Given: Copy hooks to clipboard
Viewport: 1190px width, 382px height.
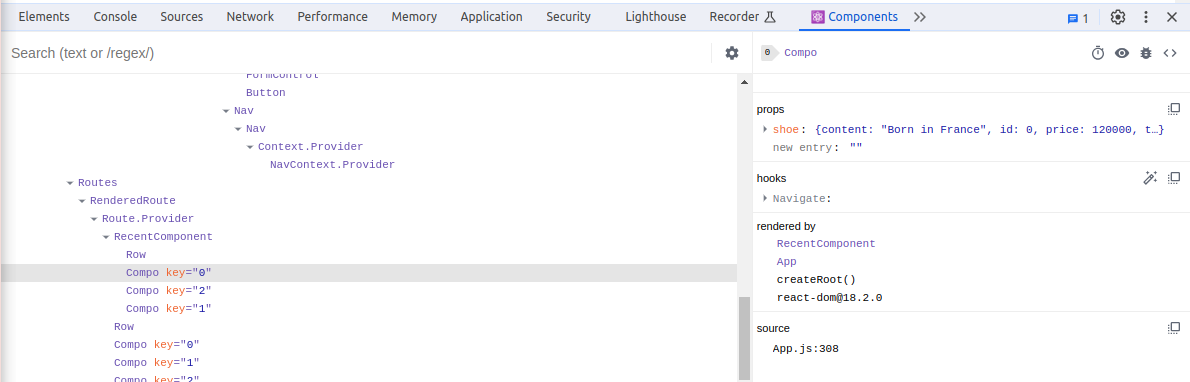Looking at the screenshot, I should click(x=1173, y=178).
